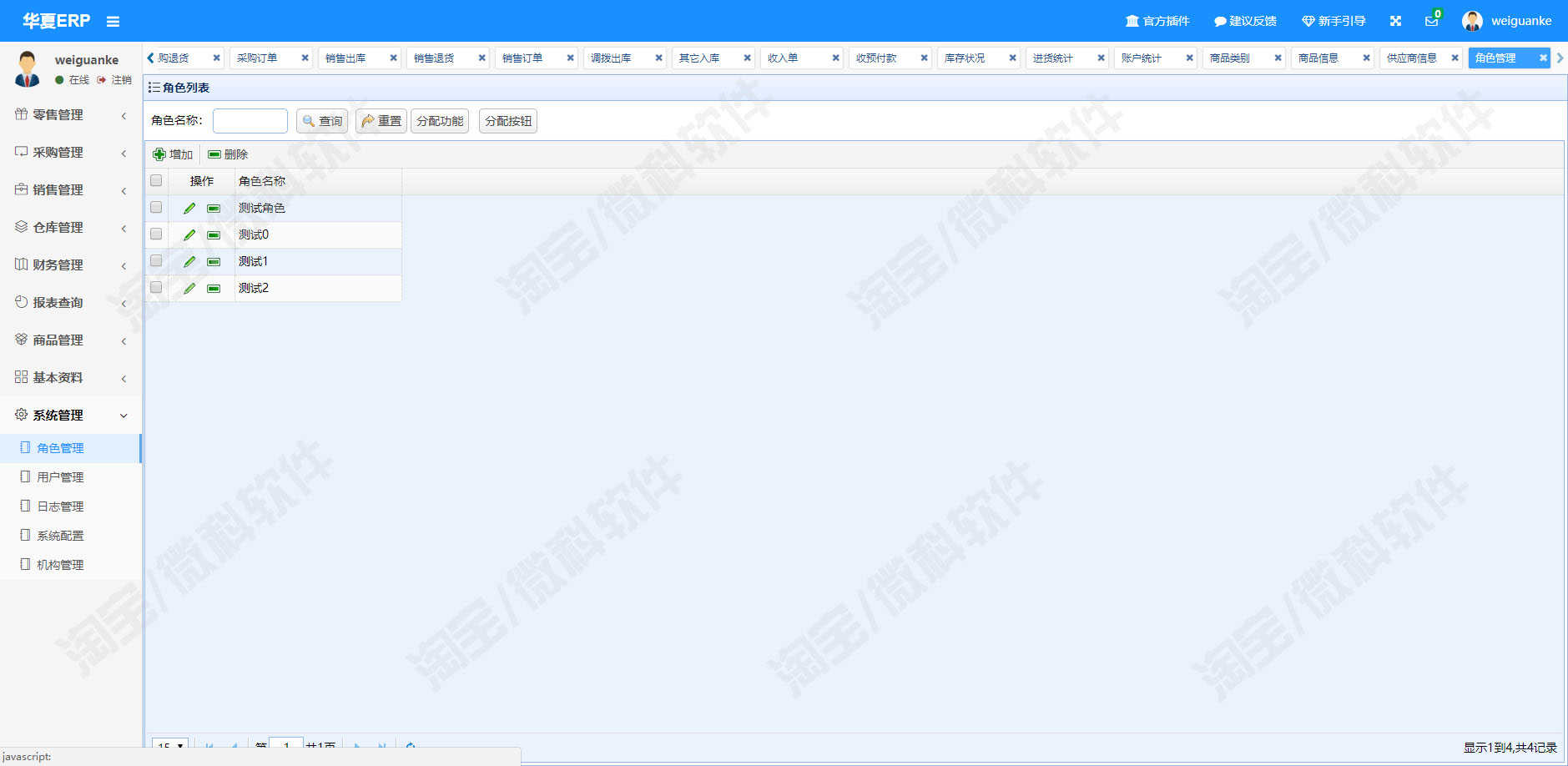Open the 官方插件 link

tap(1157, 21)
